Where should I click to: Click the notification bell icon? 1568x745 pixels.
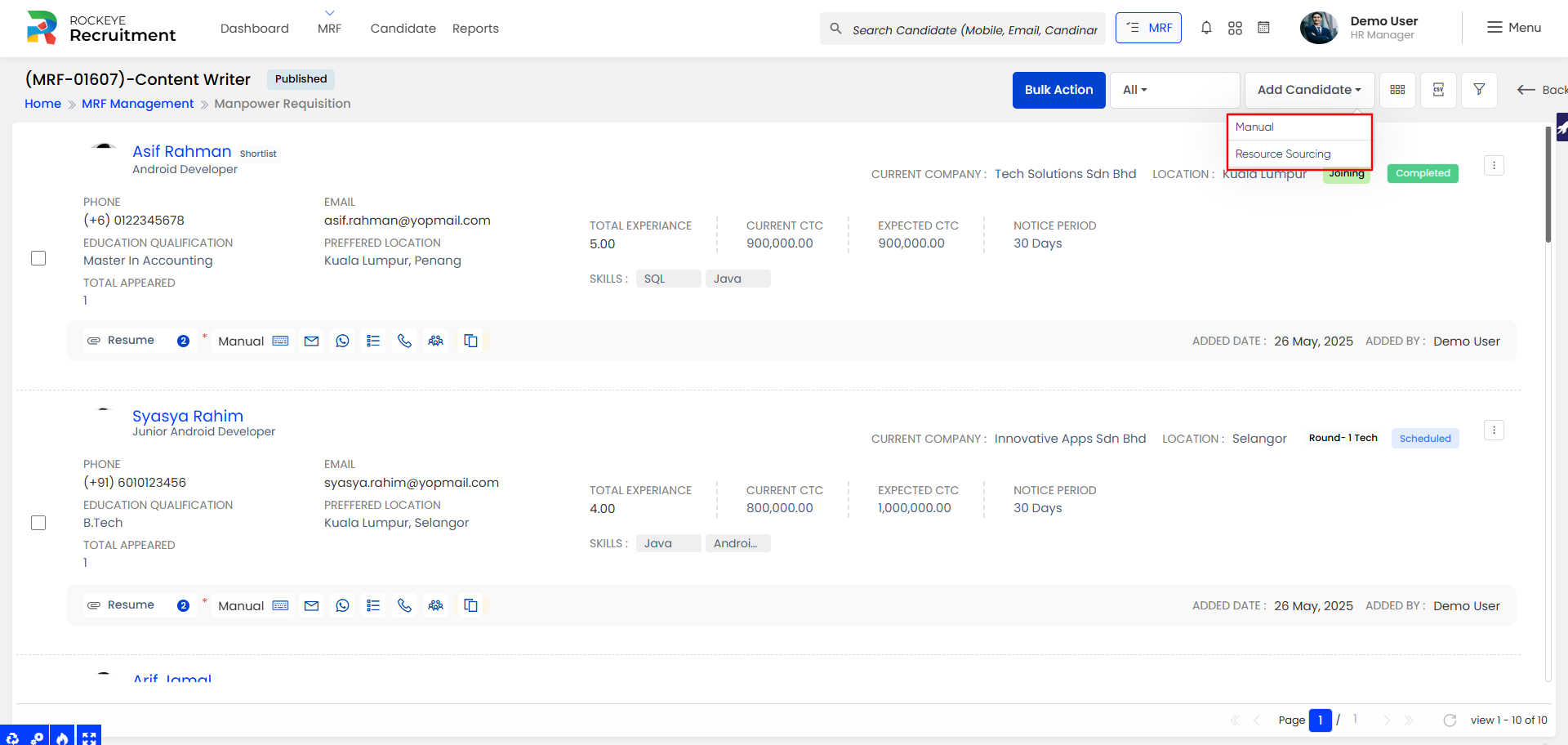pyautogui.click(x=1206, y=28)
